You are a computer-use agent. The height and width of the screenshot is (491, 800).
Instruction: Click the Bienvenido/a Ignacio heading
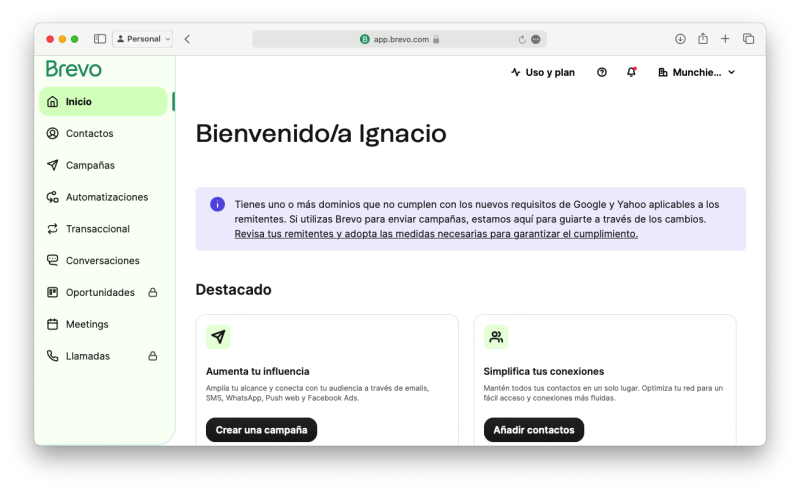(321, 134)
